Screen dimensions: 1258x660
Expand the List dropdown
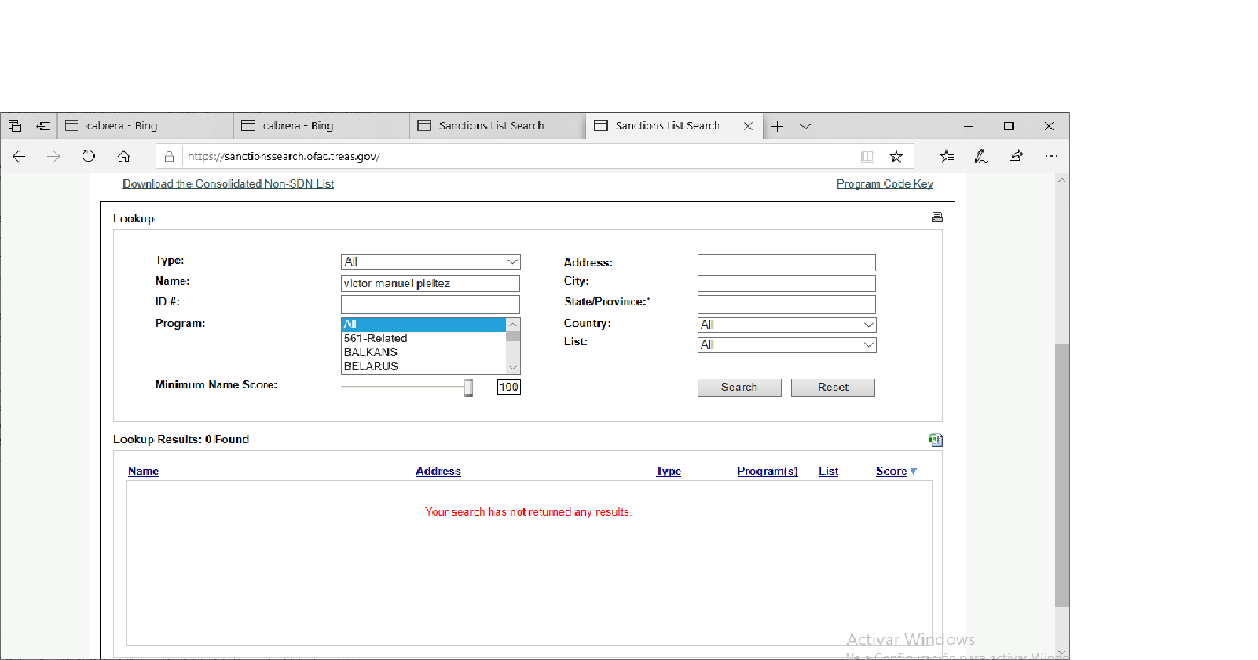(786, 345)
